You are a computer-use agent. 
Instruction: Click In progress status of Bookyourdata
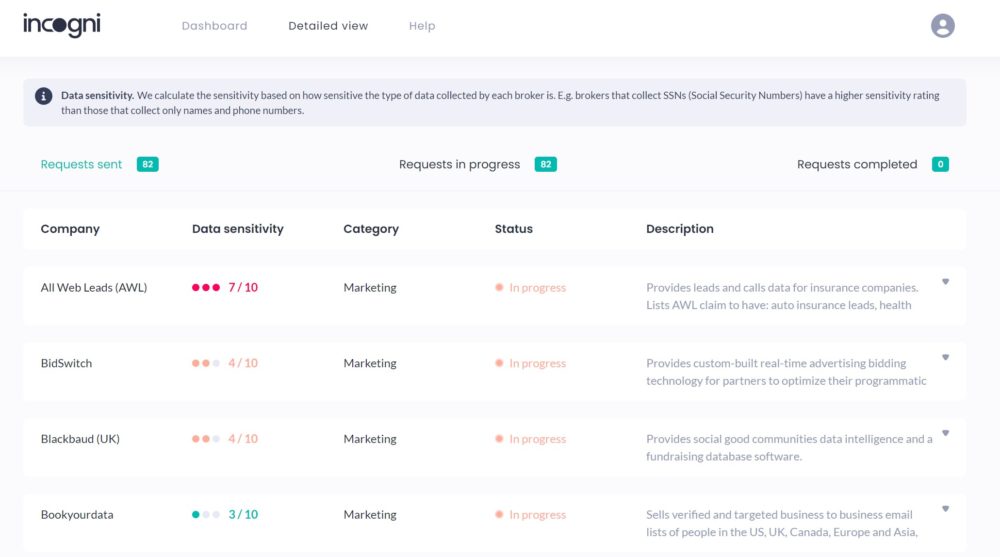point(531,514)
